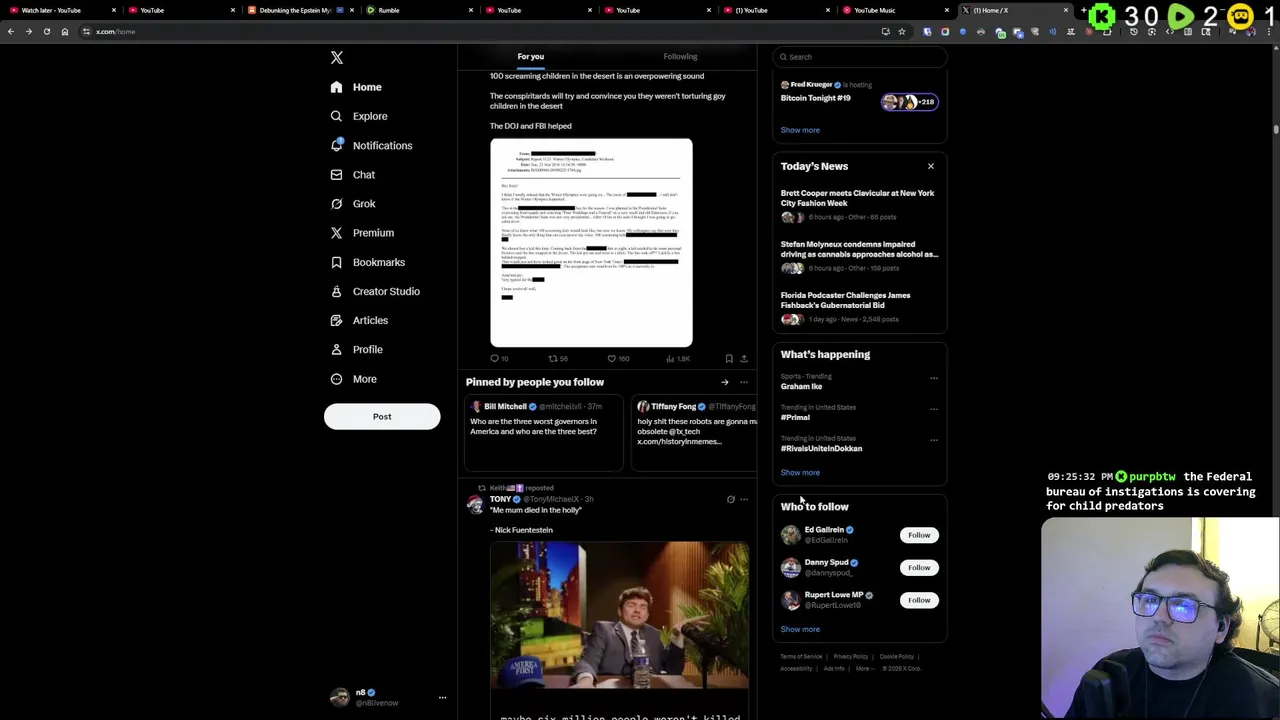This screenshot has height=720, width=1280.
Task: Open more options on TONY post
Action: (743, 499)
